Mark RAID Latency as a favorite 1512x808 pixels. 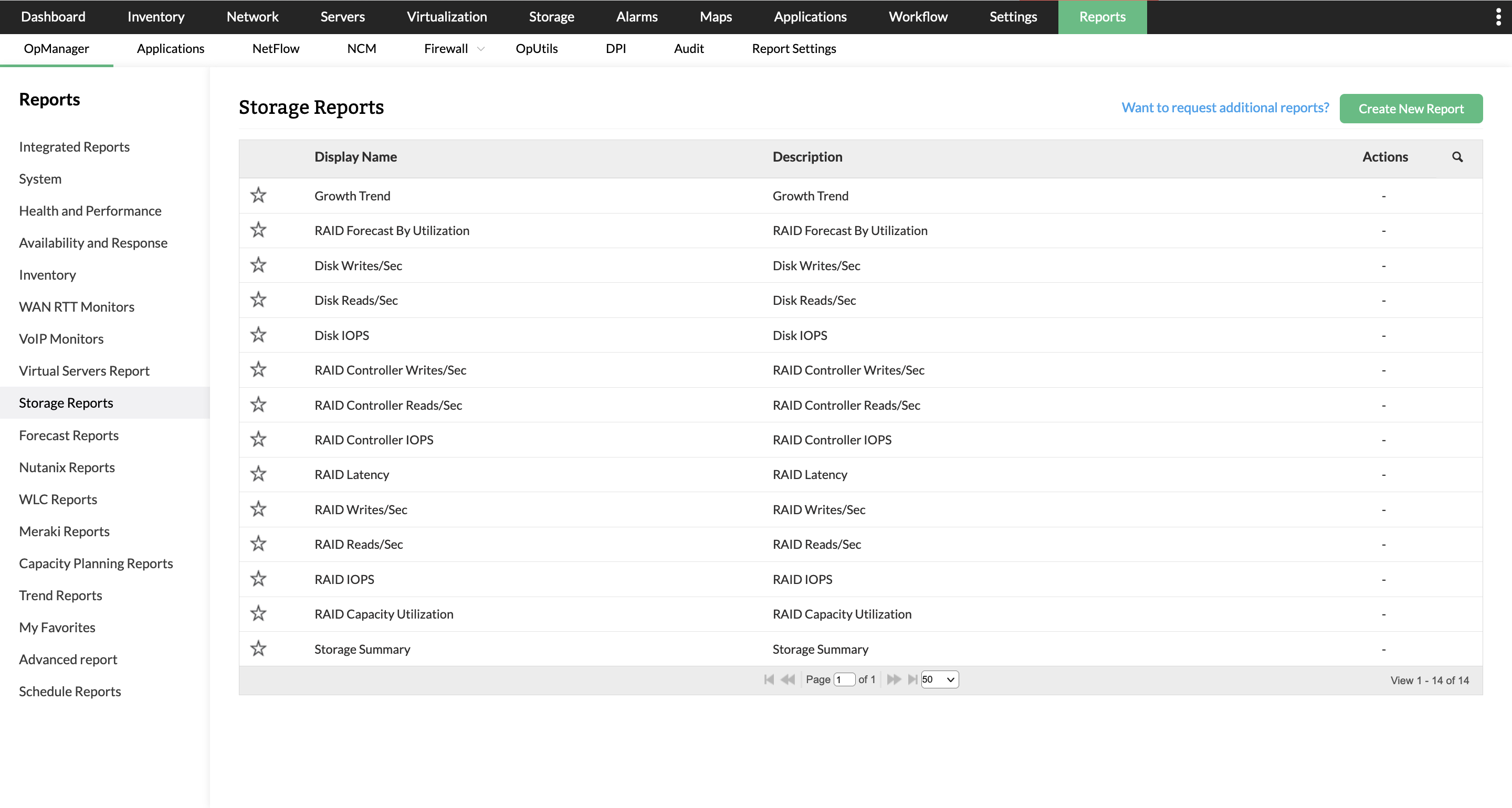[258, 474]
